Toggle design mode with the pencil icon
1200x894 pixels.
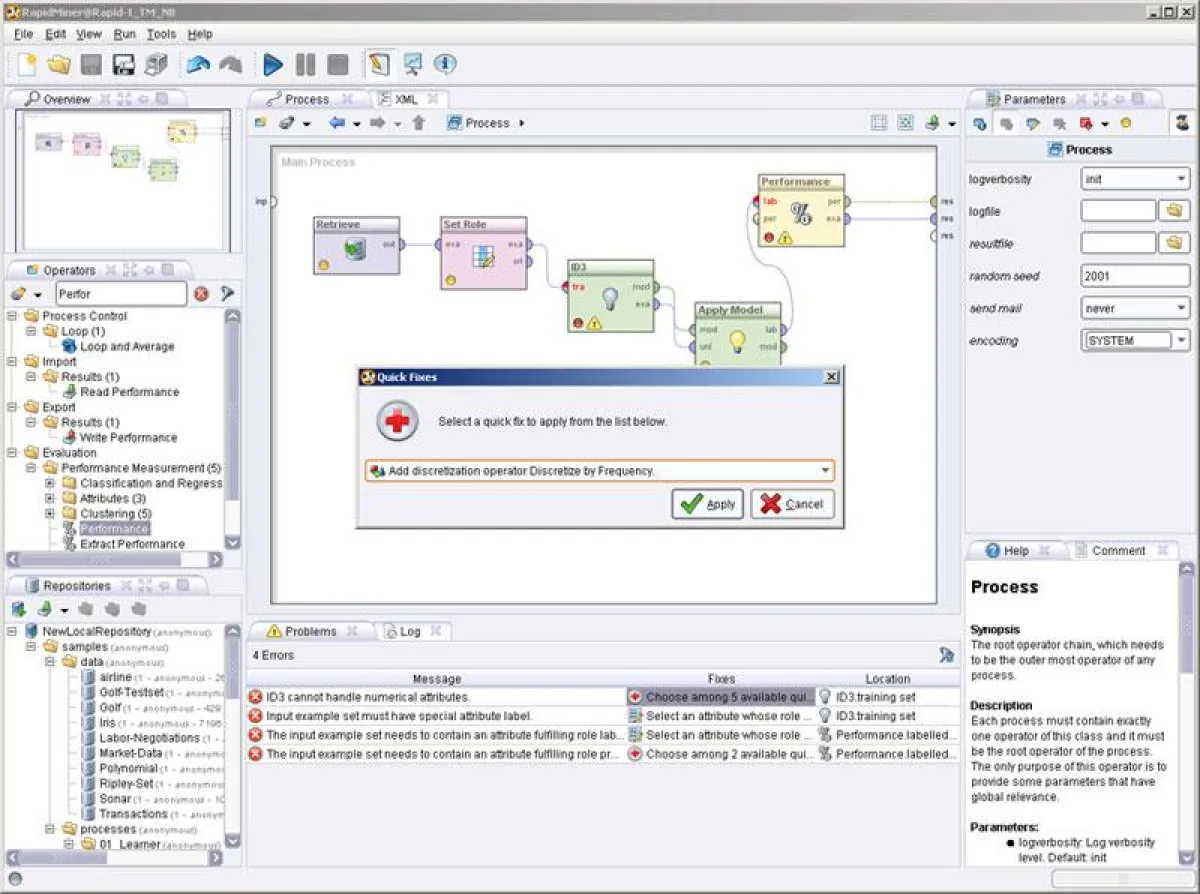(x=378, y=64)
